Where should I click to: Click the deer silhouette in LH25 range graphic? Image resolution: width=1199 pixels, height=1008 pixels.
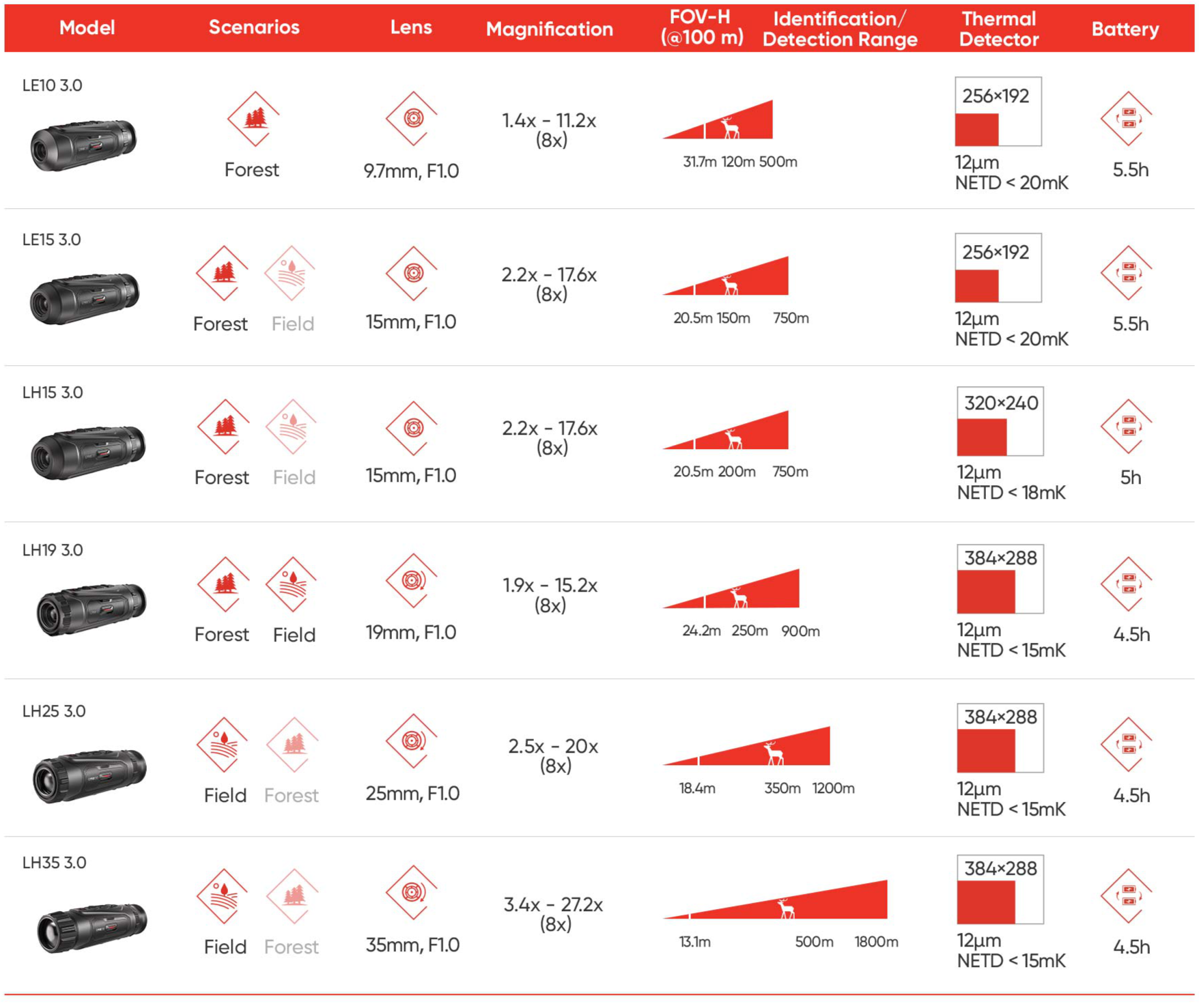coord(774,753)
